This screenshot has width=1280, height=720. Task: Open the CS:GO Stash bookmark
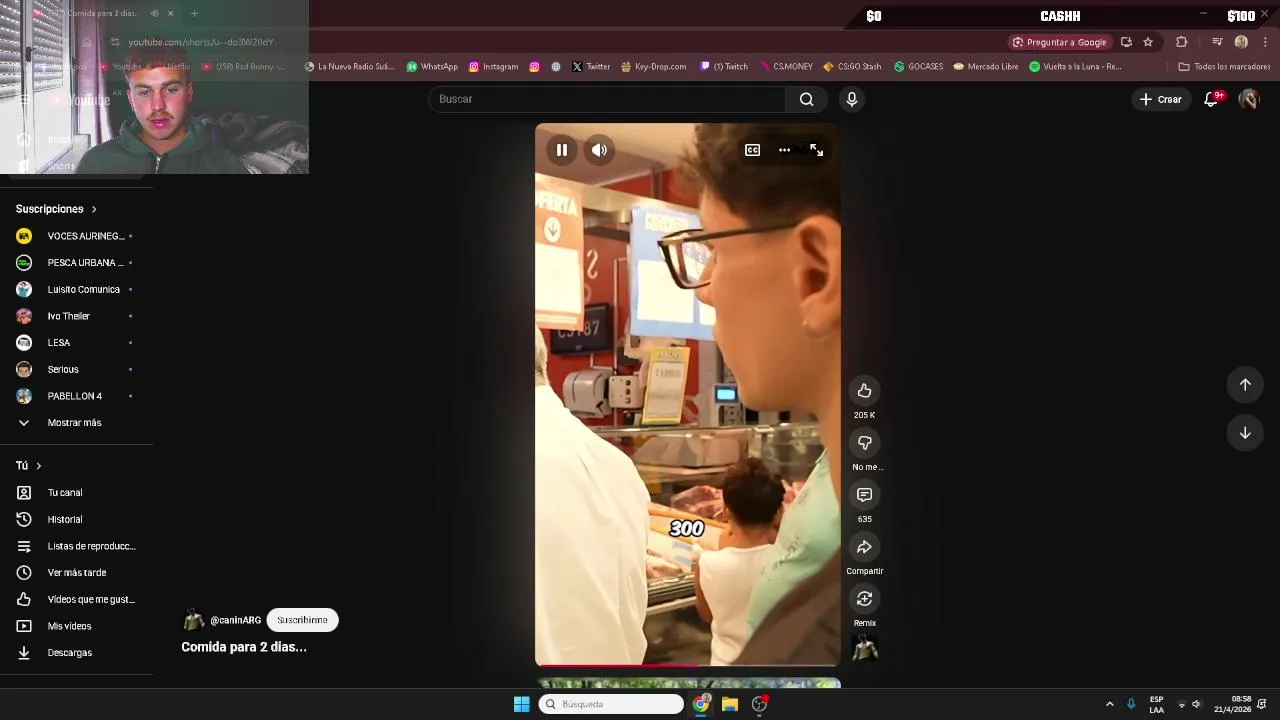[852, 67]
